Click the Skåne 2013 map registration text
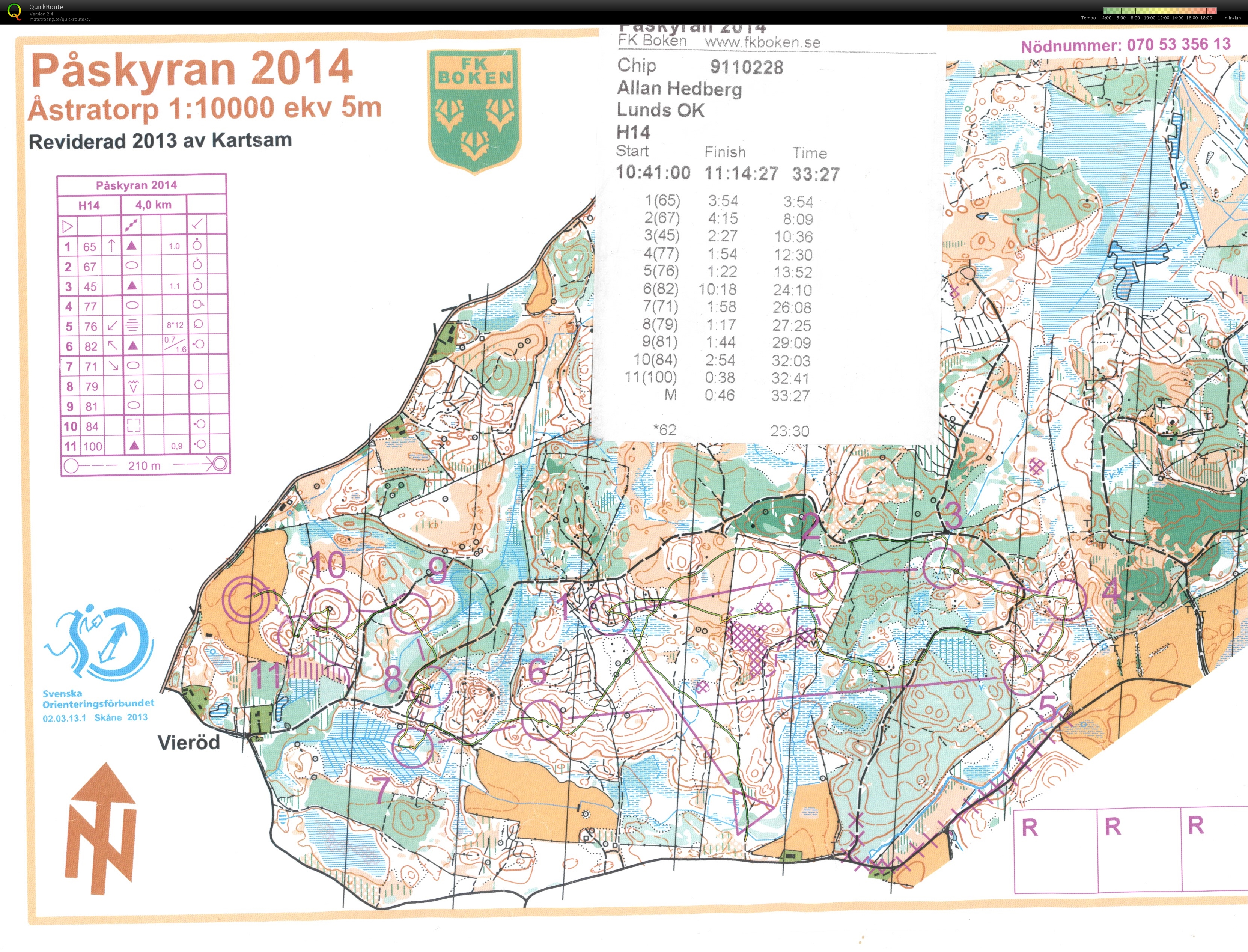The image size is (1248, 952). [120, 717]
